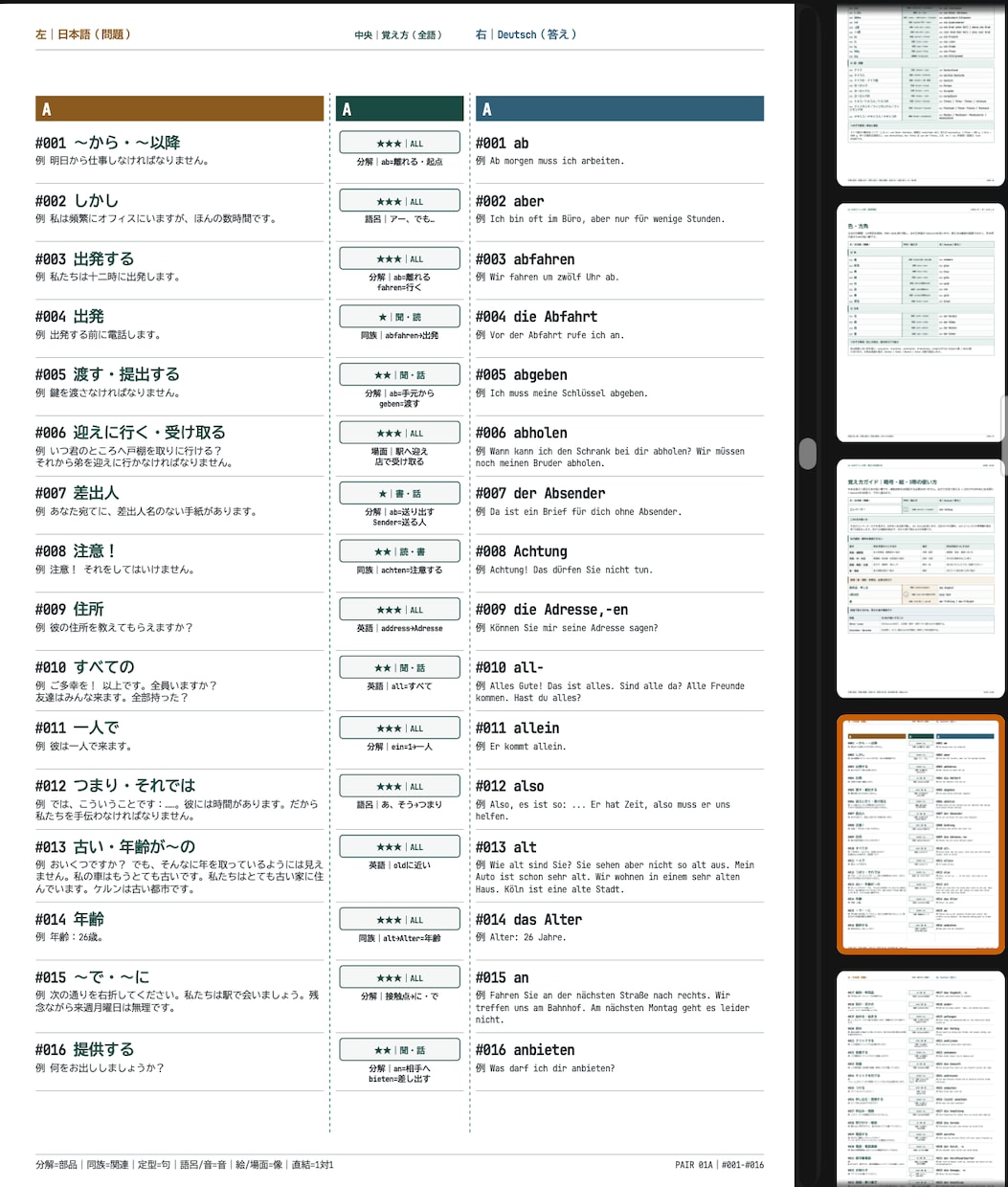Click the German entry '#002 aber'
Image resolution: width=1008 pixels, height=1187 pixels.
tap(509, 202)
